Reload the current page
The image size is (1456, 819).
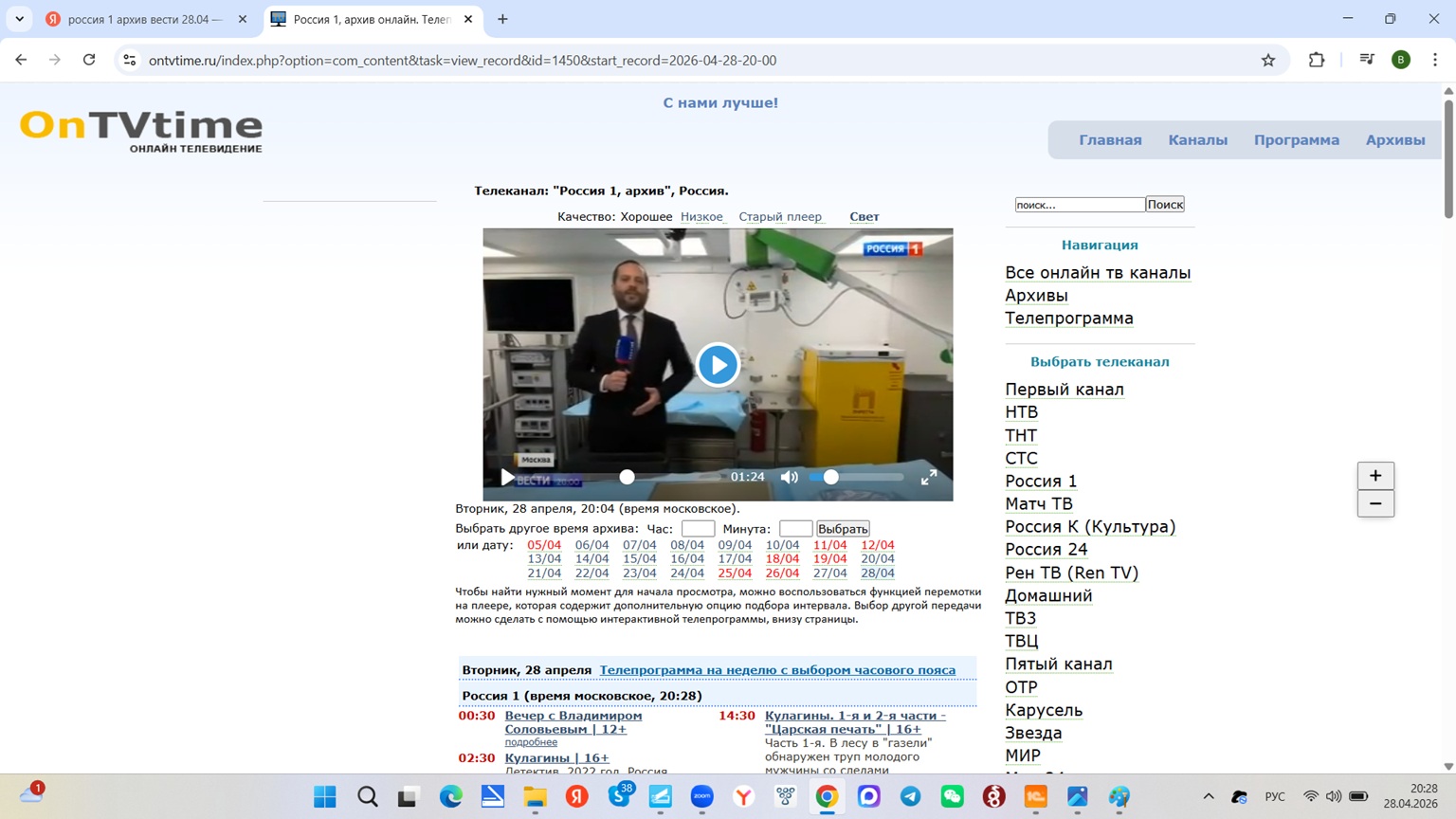89,60
